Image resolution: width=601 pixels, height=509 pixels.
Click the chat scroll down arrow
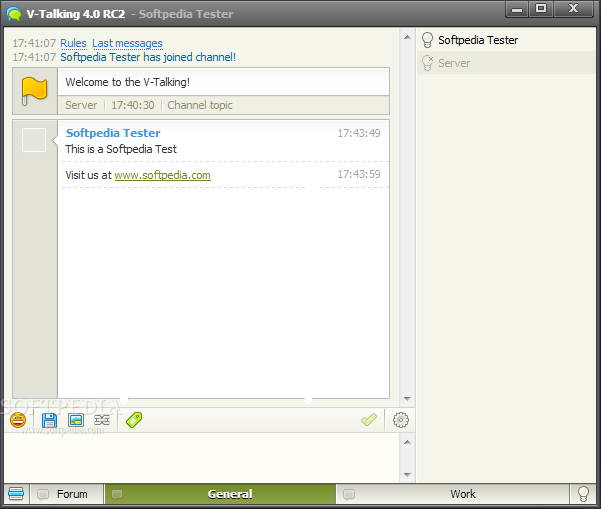point(407,399)
